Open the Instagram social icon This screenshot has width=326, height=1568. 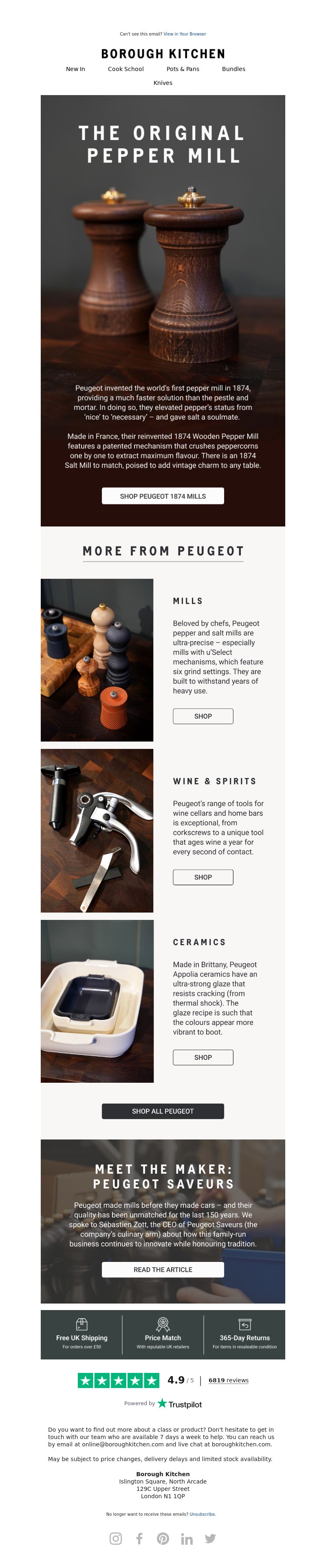click(x=116, y=1538)
